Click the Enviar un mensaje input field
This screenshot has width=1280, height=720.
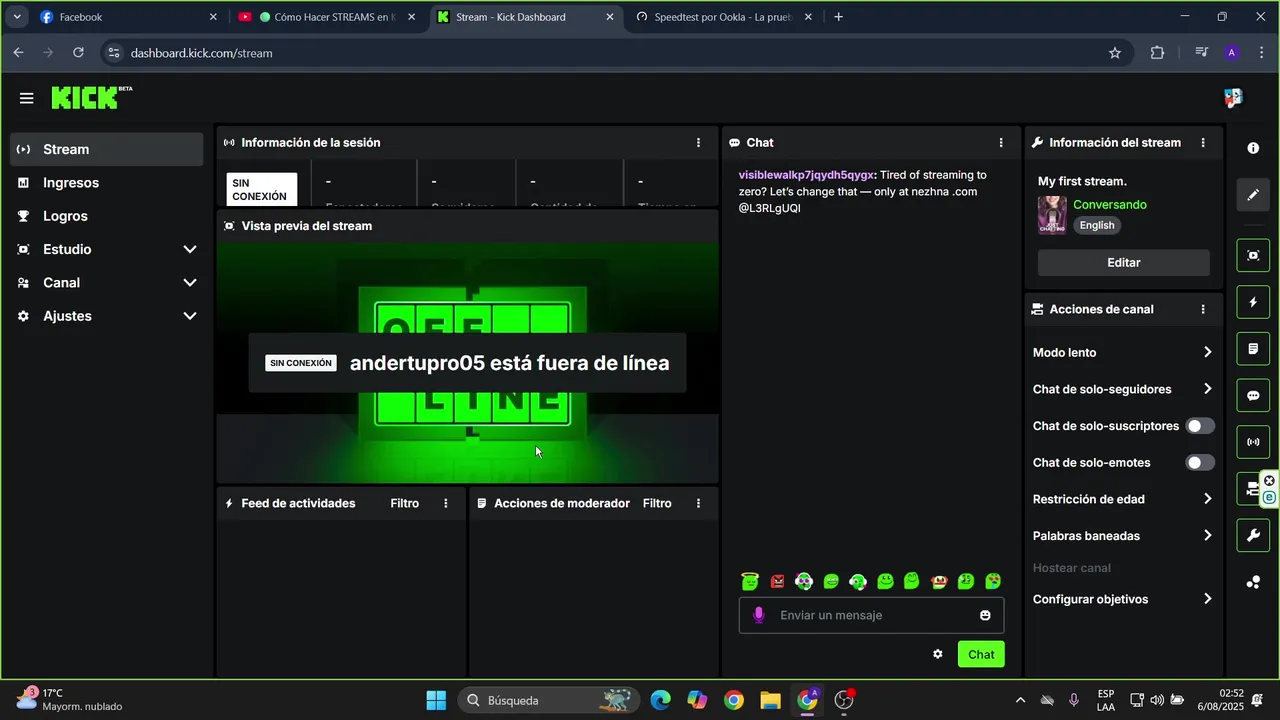tap(871, 615)
